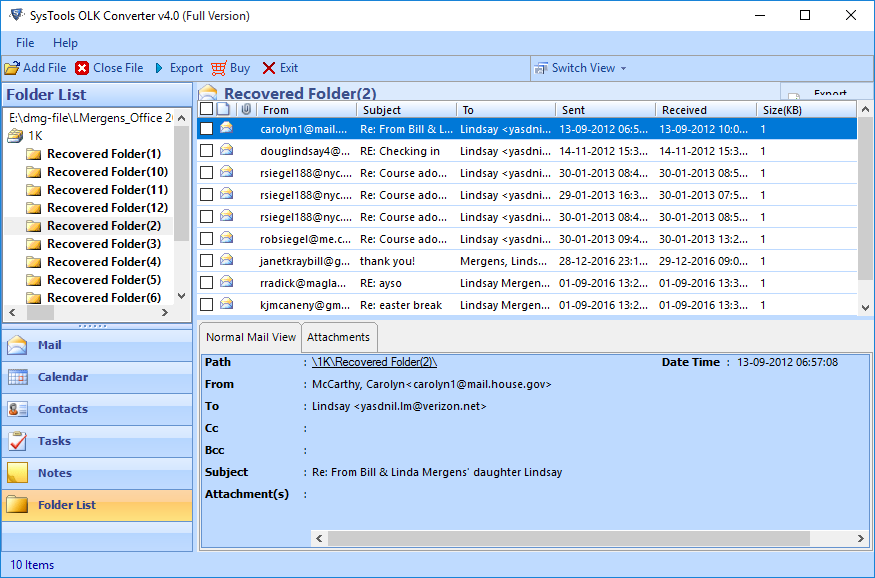Check the rradick 'RE: ayso' checkbox
This screenshot has width=875, height=578.
(x=206, y=283)
